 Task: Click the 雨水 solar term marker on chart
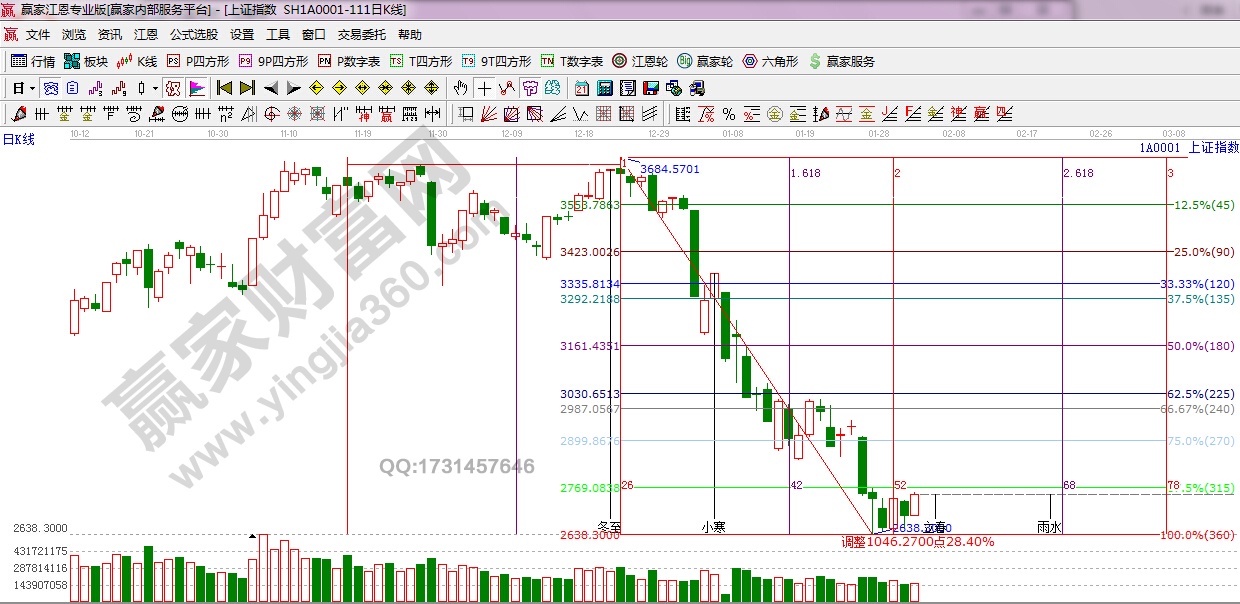[x=1049, y=526]
